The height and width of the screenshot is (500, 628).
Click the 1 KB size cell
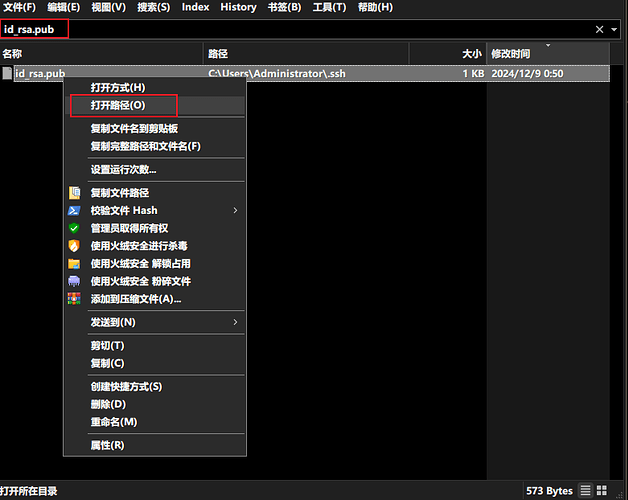[x=473, y=74]
